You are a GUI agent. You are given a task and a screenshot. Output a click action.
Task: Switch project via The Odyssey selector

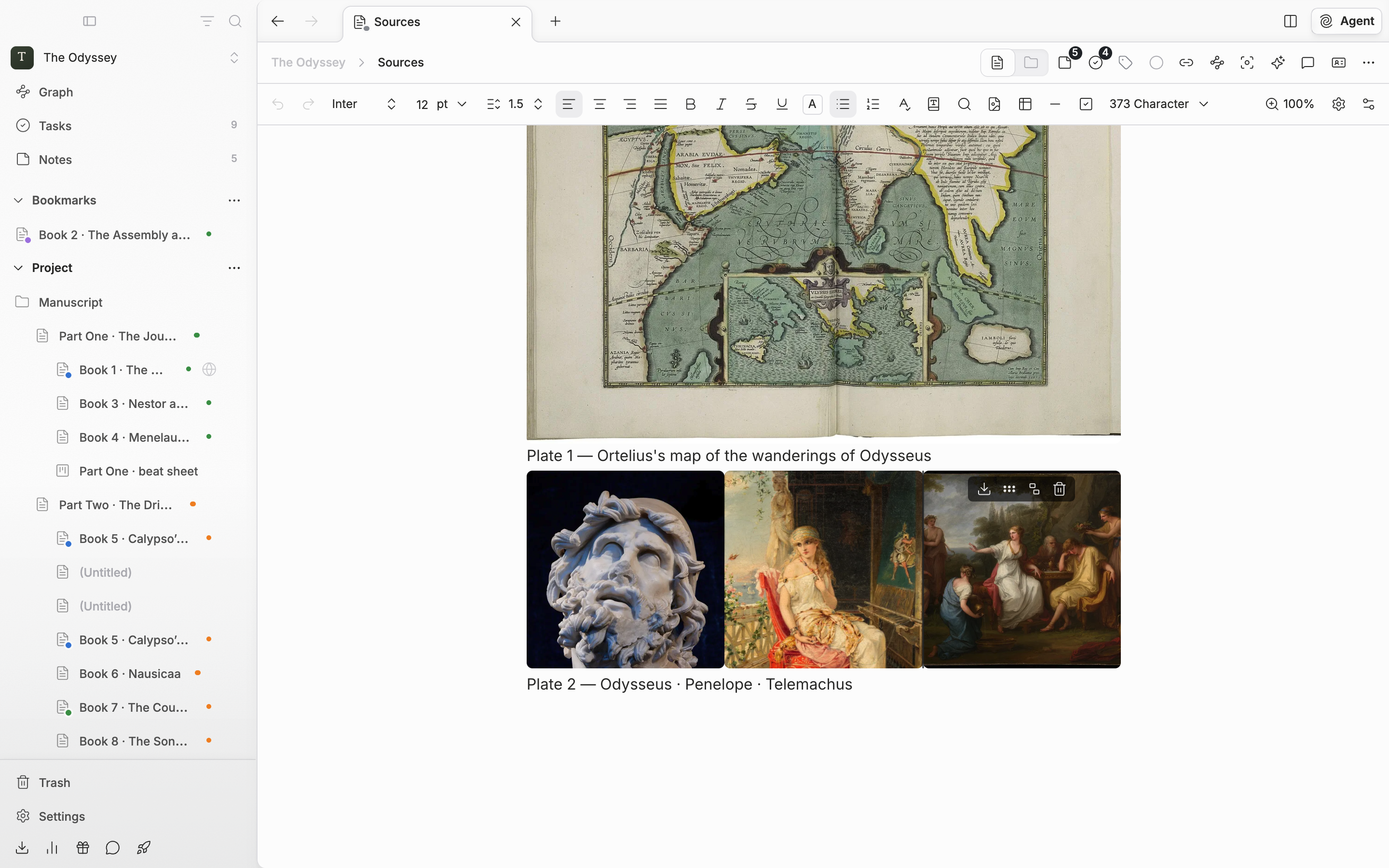click(125, 57)
